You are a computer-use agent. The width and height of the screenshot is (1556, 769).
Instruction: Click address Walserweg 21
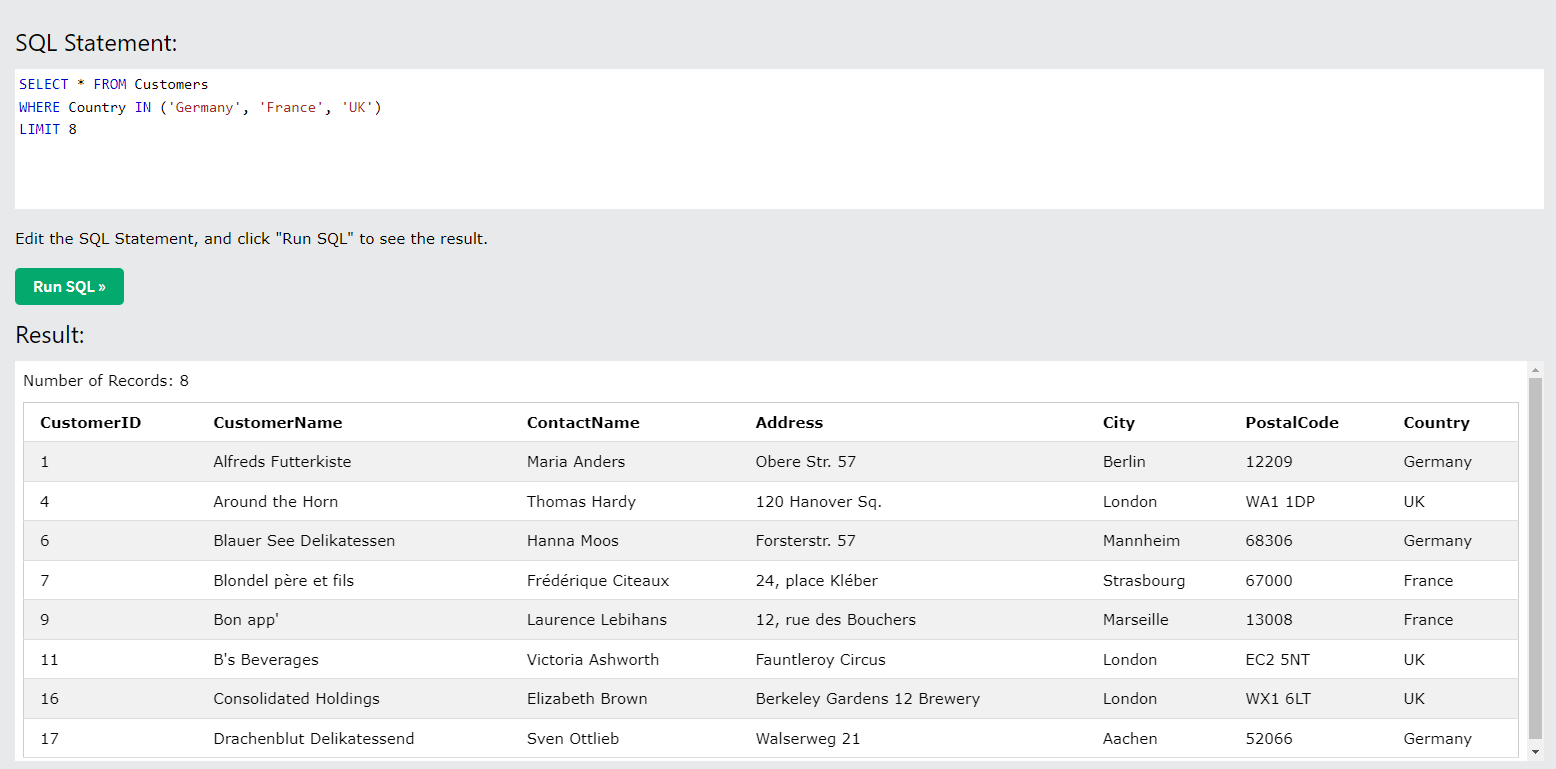808,739
